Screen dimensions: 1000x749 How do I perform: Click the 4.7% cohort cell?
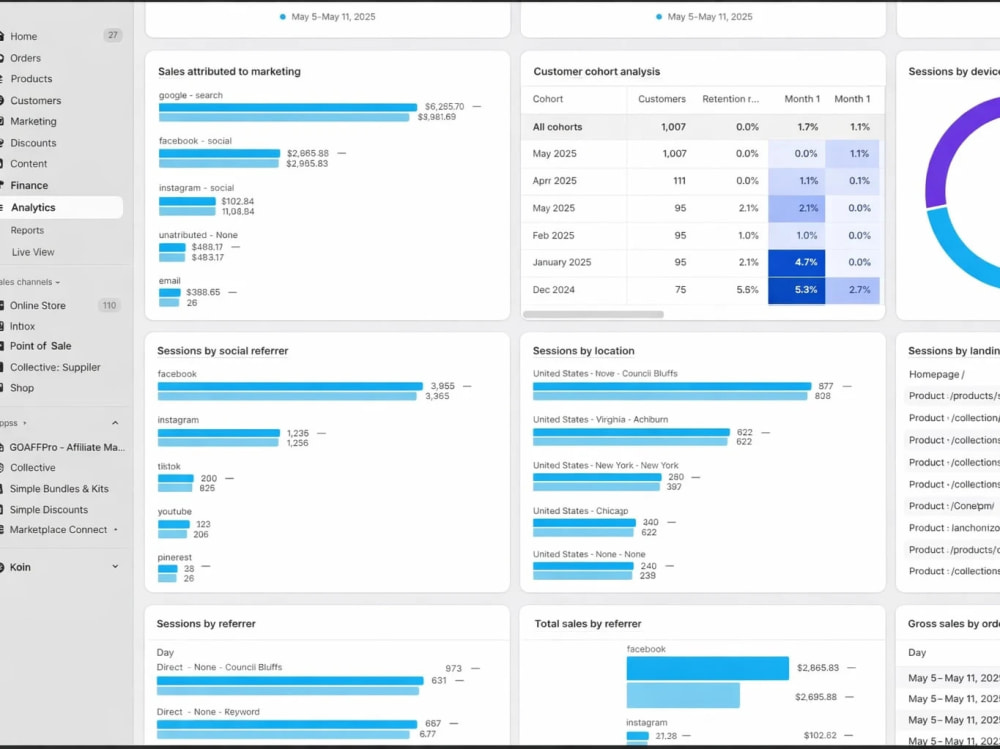pos(797,262)
